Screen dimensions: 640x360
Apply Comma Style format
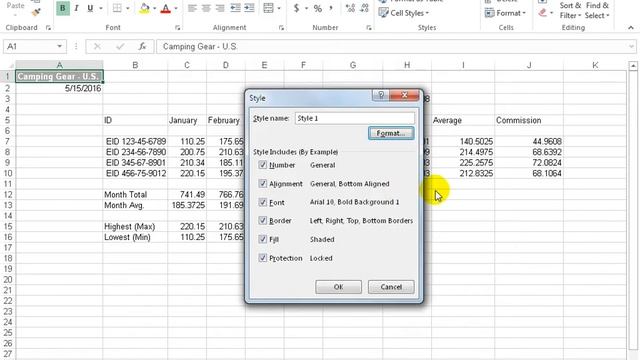331,8
